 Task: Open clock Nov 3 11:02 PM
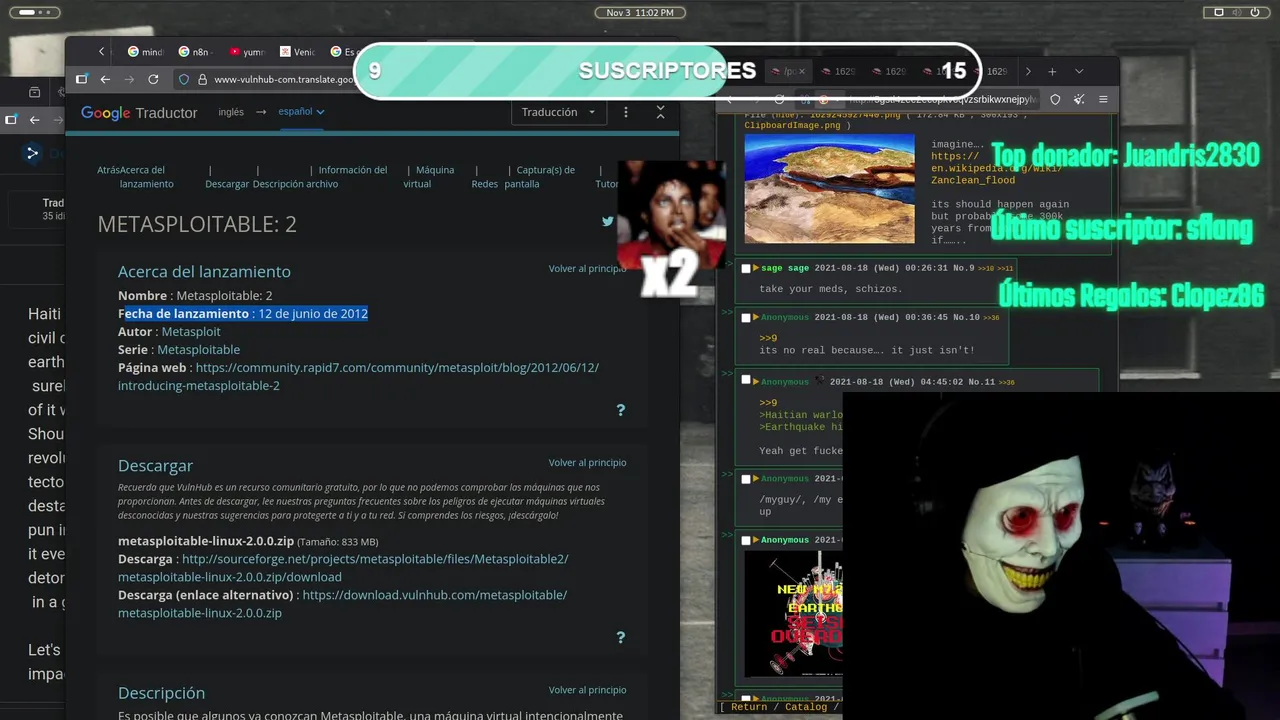tap(640, 12)
